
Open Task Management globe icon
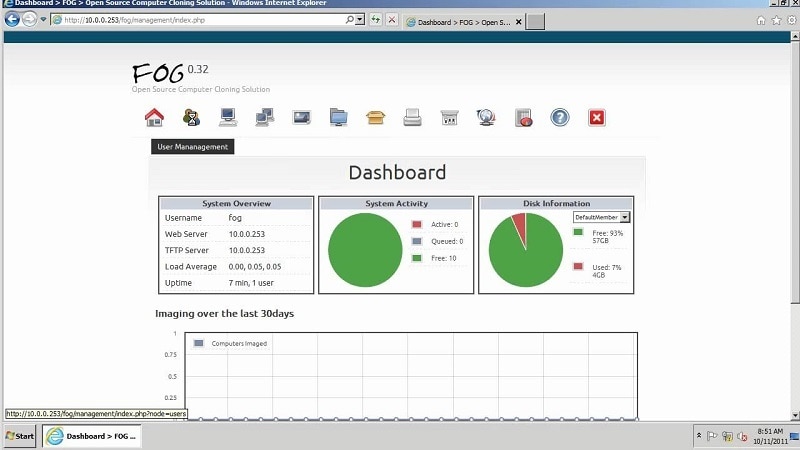486,117
